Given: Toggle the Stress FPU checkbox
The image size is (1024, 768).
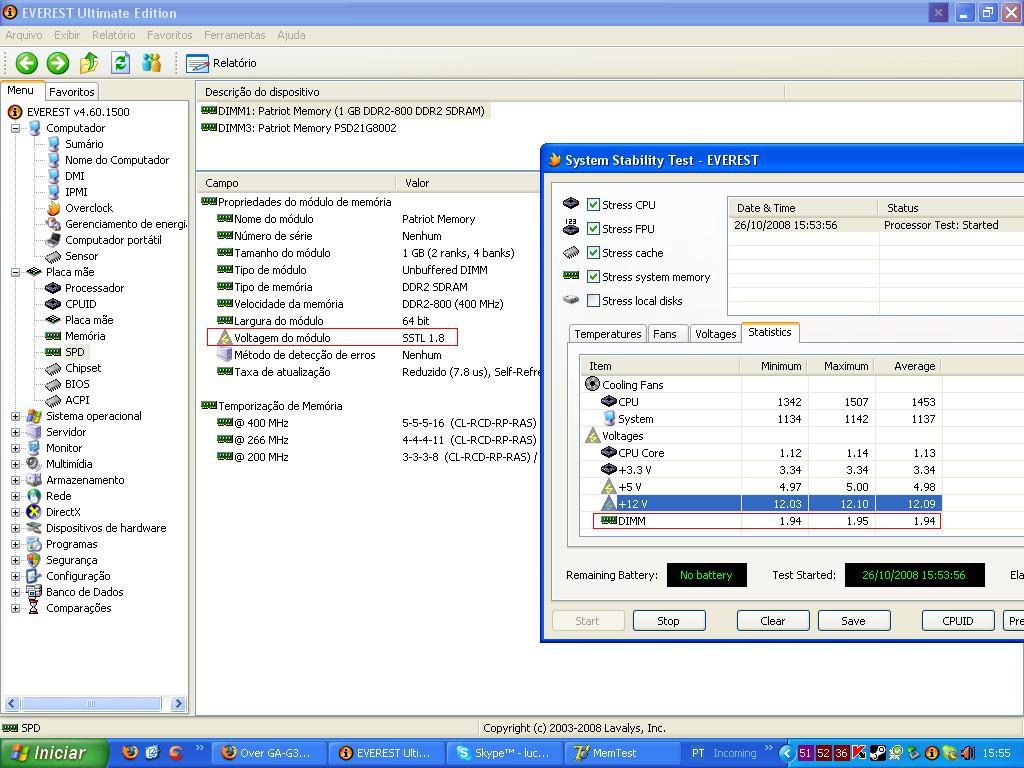Looking at the screenshot, I should [593, 229].
